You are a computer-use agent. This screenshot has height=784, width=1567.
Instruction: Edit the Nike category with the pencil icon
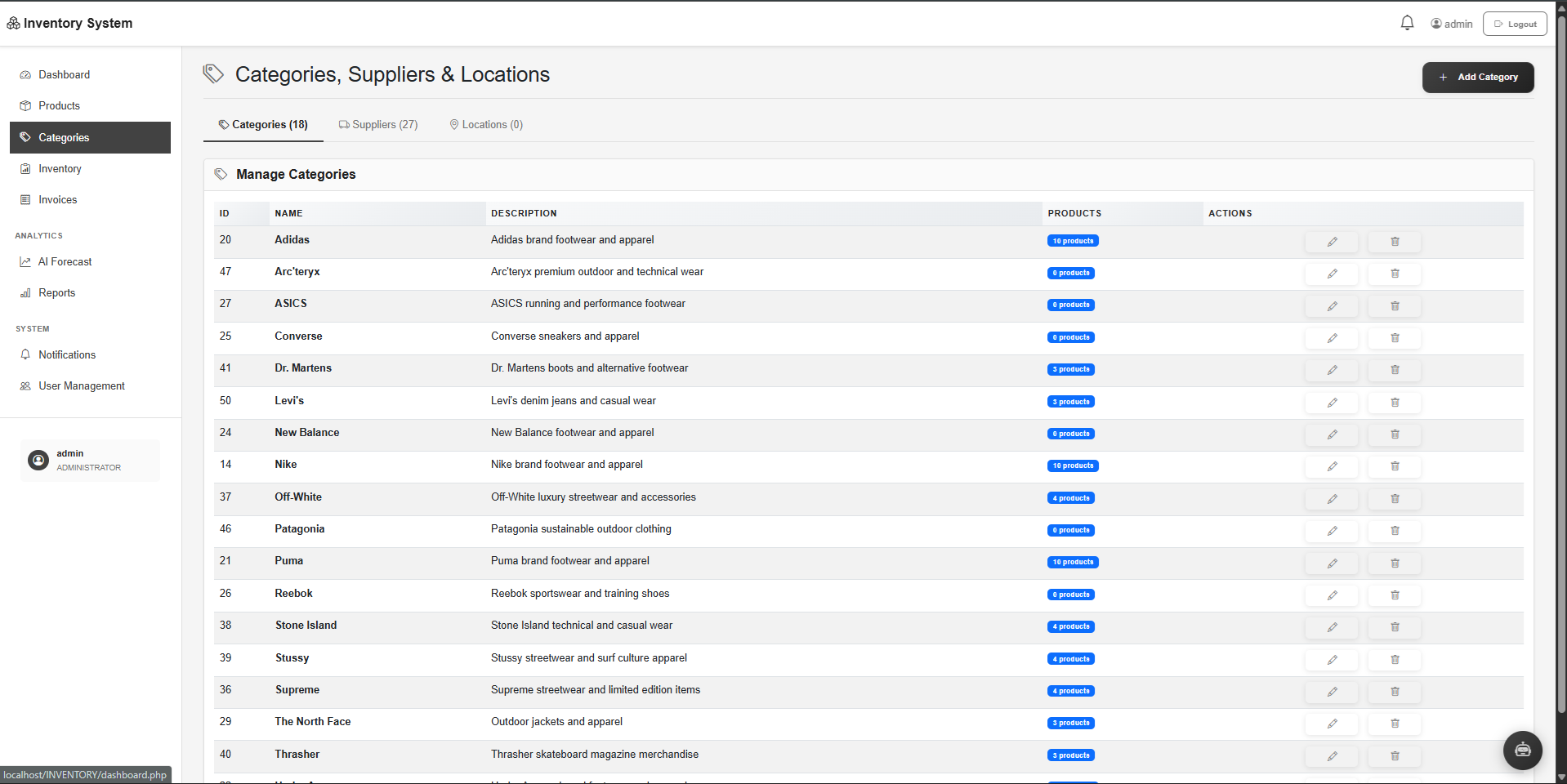(1332, 466)
